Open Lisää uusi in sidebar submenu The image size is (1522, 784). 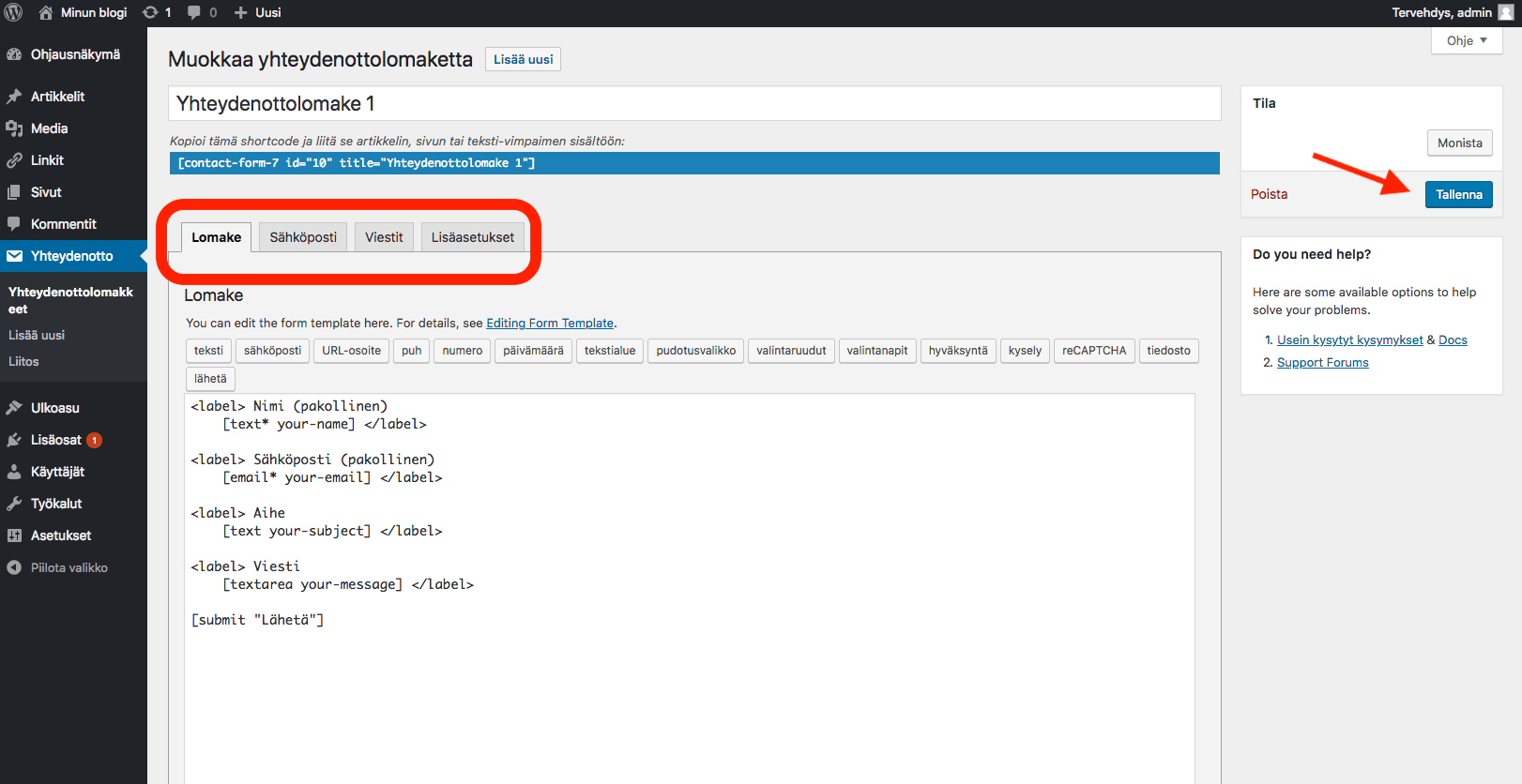[x=37, y=335]
